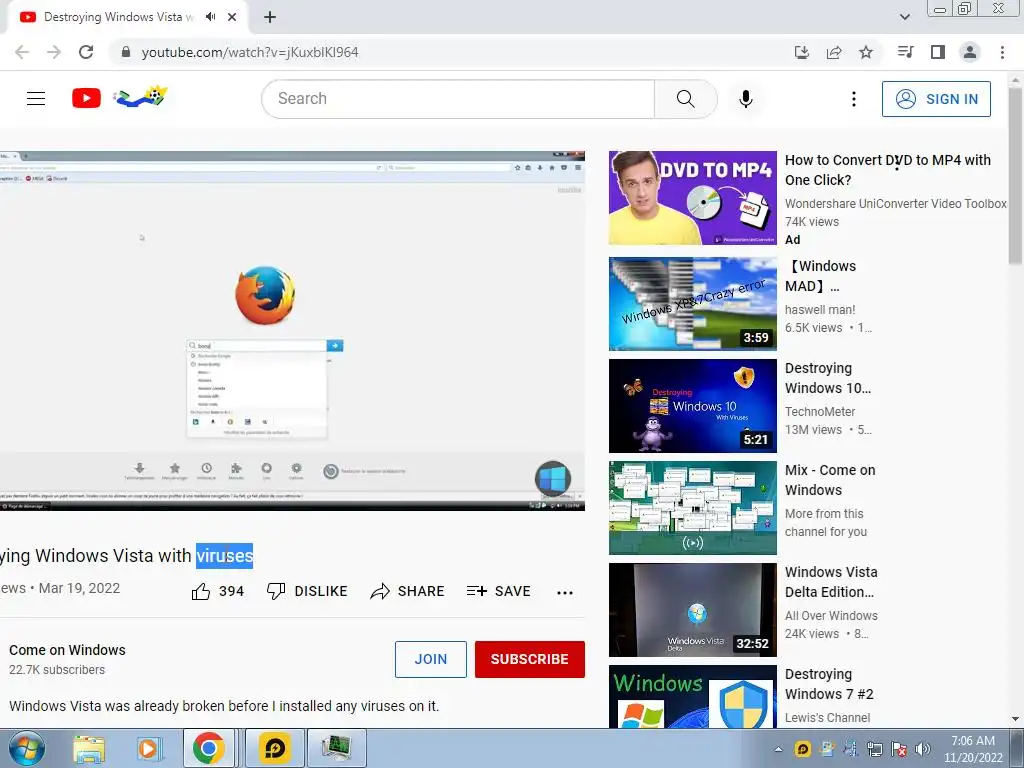The width and height of the screenshot is (1024, 768).
Task: Open Chrome media control icon
Action: pos(906,52)
